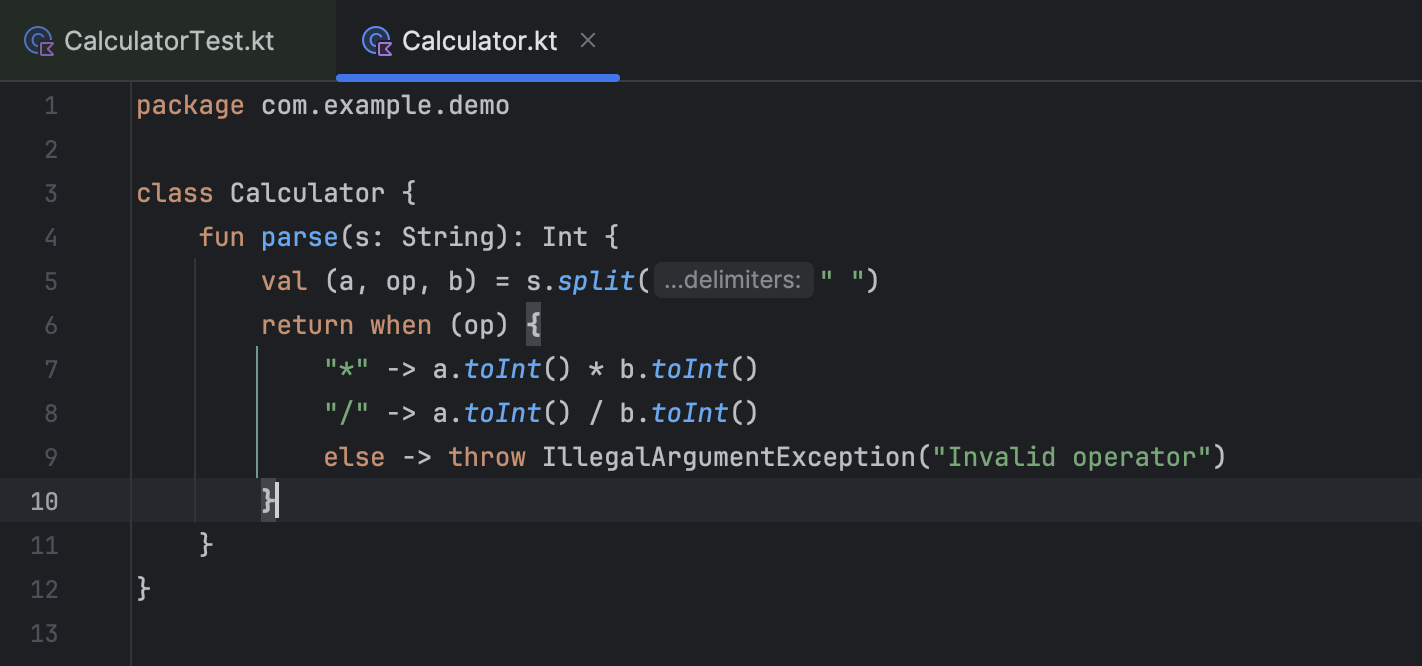This screenshot has height=666, width=1422.
Task: Close the Calculator.kt editor tab
Action: (x=588, y=40)
